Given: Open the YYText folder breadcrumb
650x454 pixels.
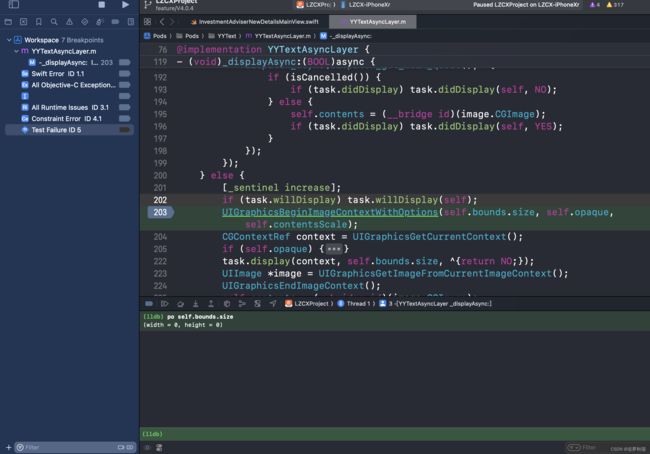Looking at the screenshot, I should (222, 36).
